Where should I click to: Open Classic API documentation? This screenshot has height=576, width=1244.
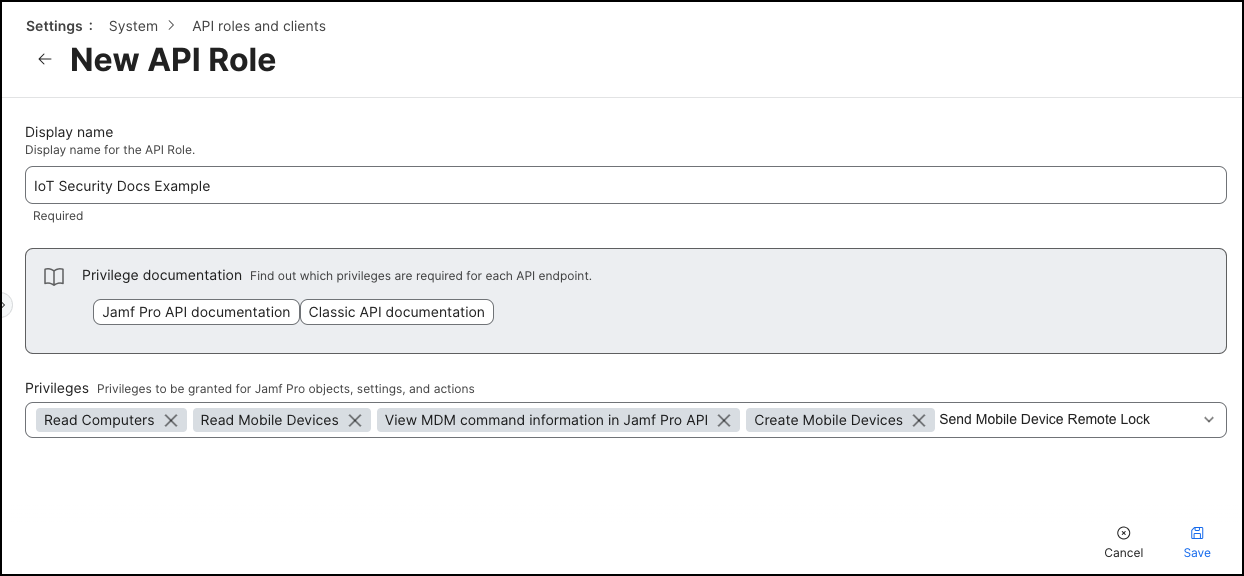(397, 312)
